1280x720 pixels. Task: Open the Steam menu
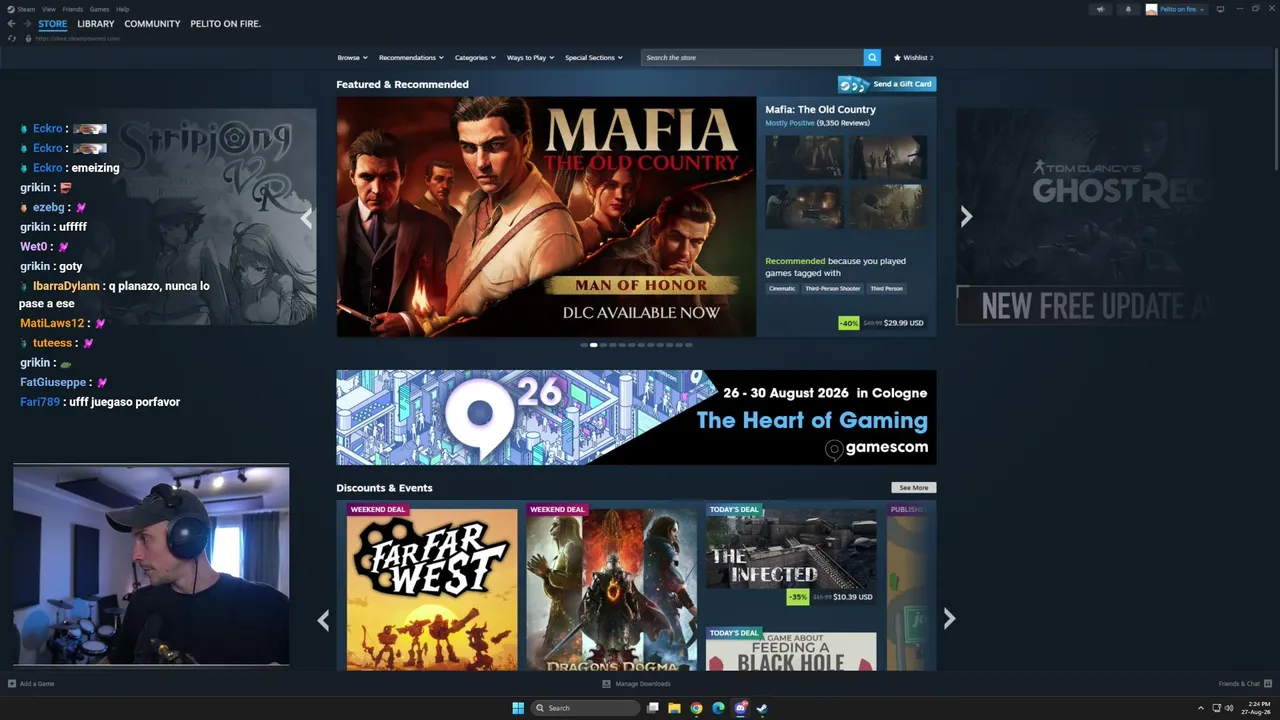[x=26, y=9]
